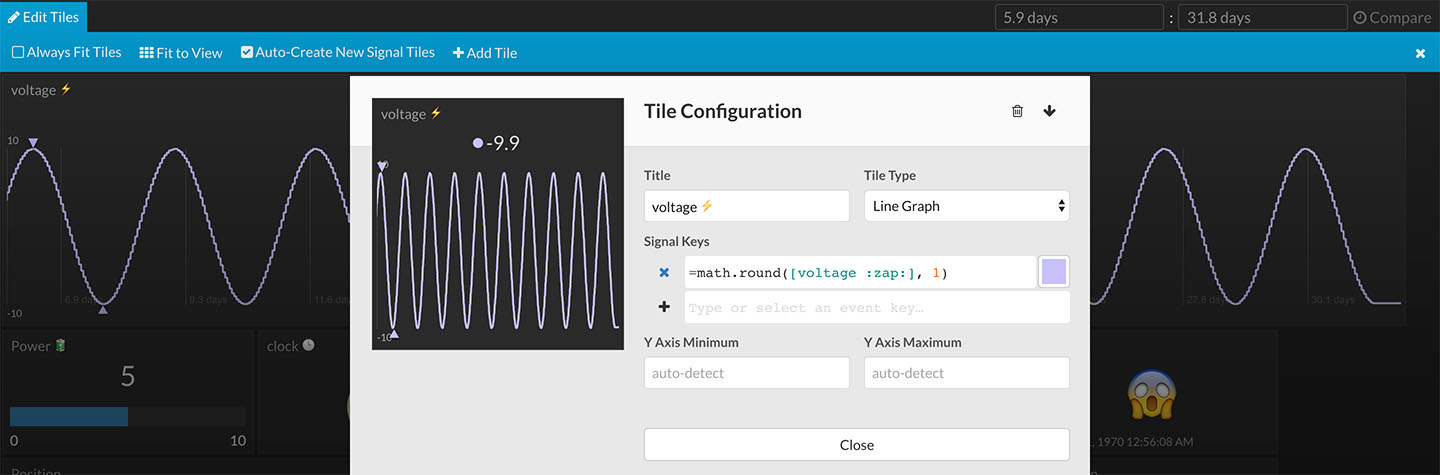
Task: Click the Title input field
Action: click(746, 206)
